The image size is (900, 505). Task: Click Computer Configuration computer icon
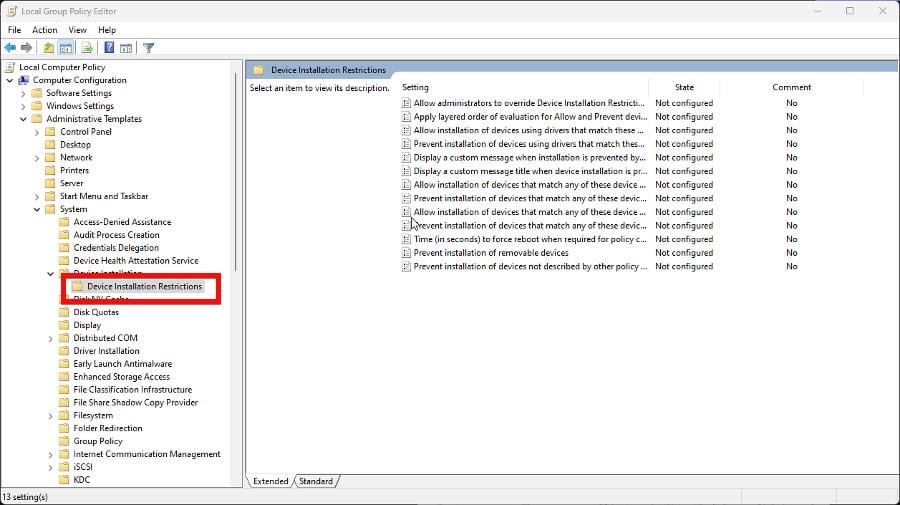click(24, 80)
